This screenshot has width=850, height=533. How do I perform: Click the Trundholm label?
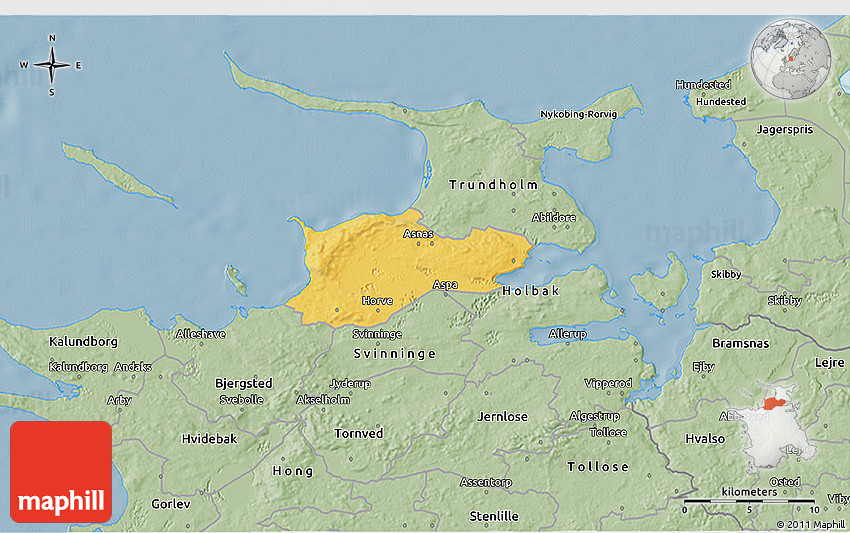(493, 185)
